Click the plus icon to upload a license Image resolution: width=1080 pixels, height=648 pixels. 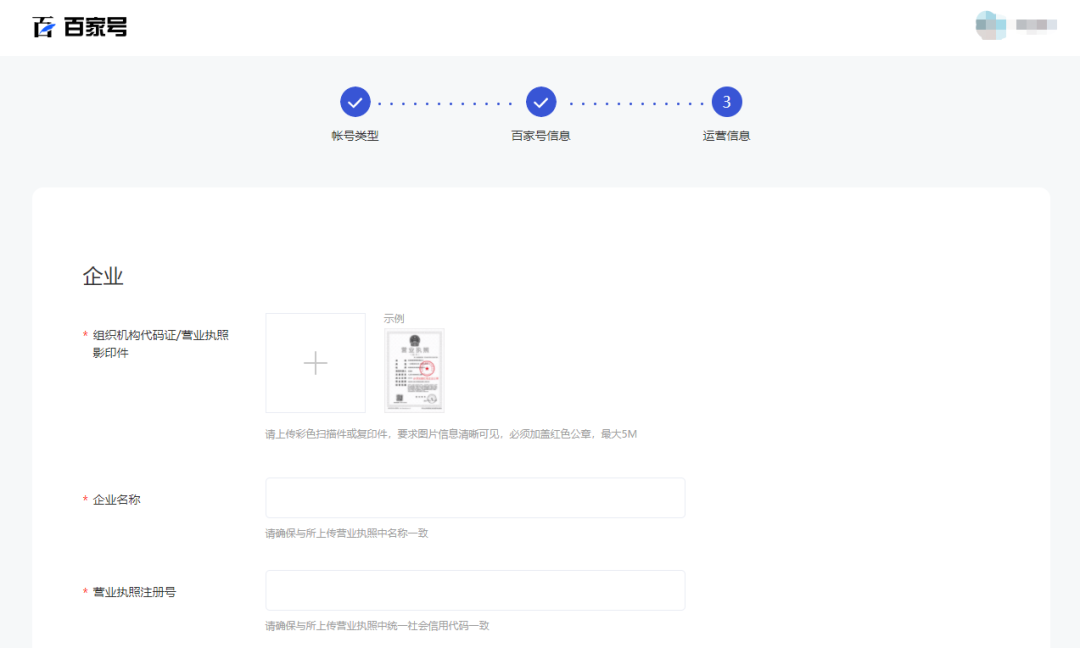[x=315, y=363]
